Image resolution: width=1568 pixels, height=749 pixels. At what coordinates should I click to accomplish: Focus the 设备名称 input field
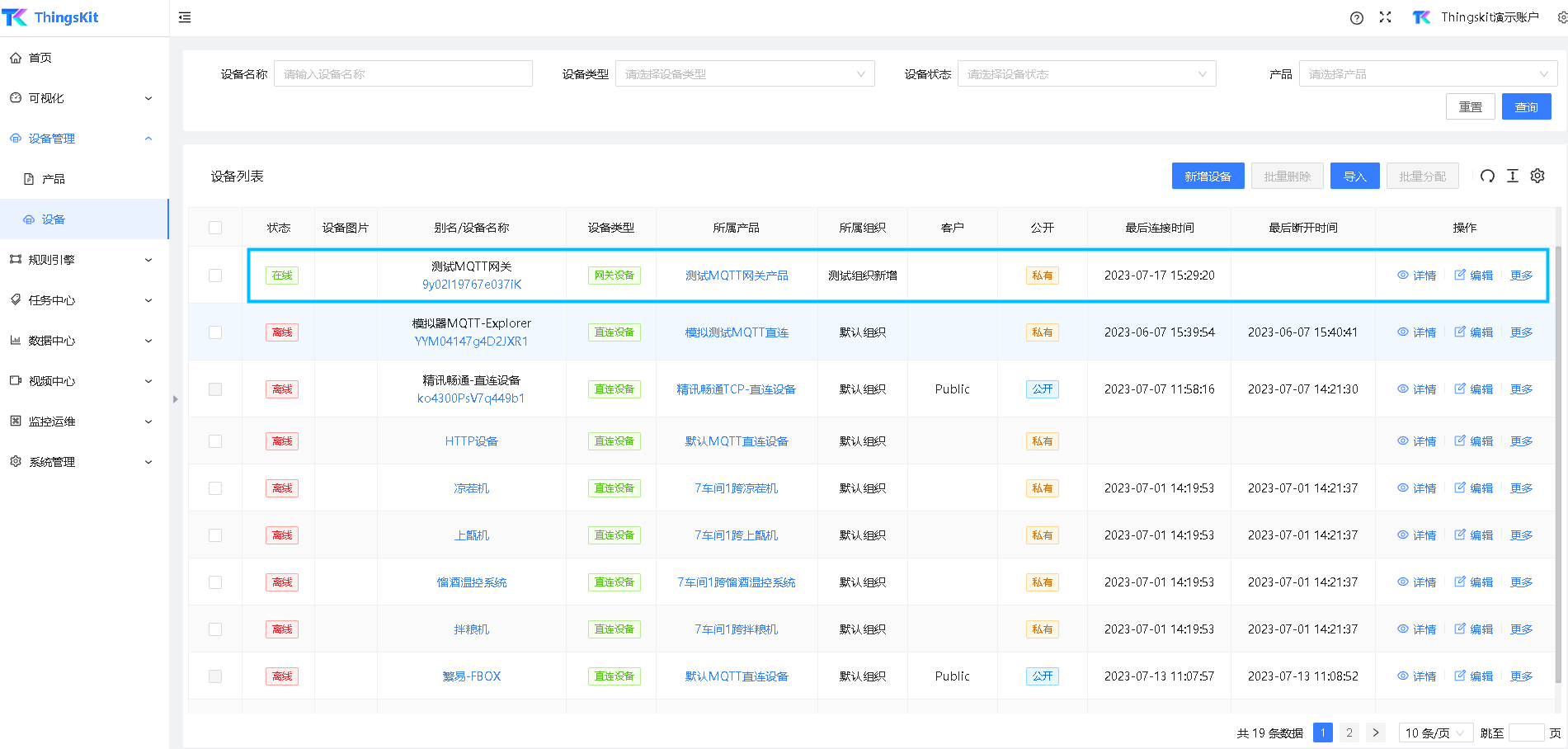pyautogui.click(x=403, y=74)
